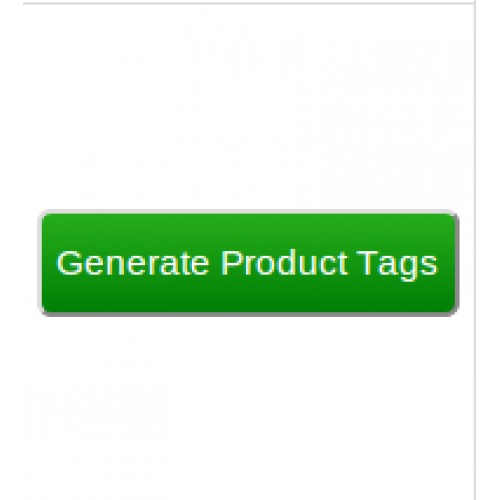This screenshot has height=500, width=500.
Task: Run the product tag generator
Action: [x=248, y=263]
